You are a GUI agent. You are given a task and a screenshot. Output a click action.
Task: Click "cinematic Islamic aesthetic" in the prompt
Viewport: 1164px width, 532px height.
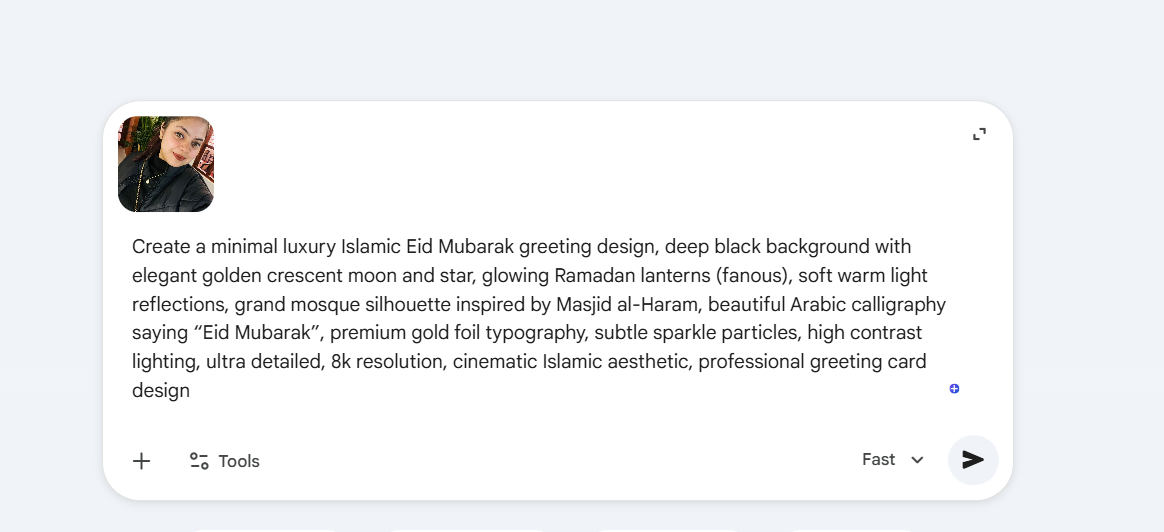point(569,362)
